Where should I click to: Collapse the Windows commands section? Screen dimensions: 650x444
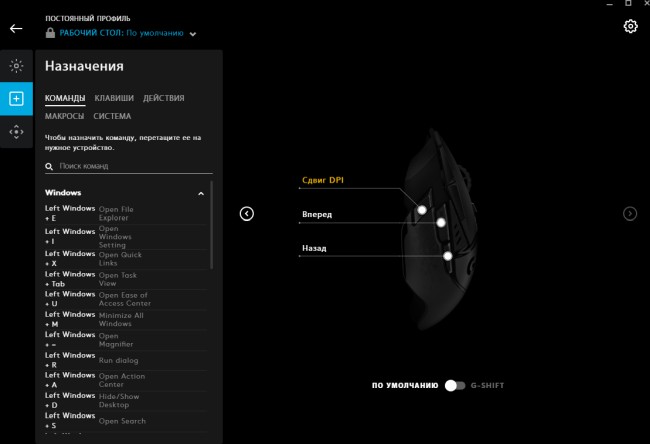coord(201,193)
